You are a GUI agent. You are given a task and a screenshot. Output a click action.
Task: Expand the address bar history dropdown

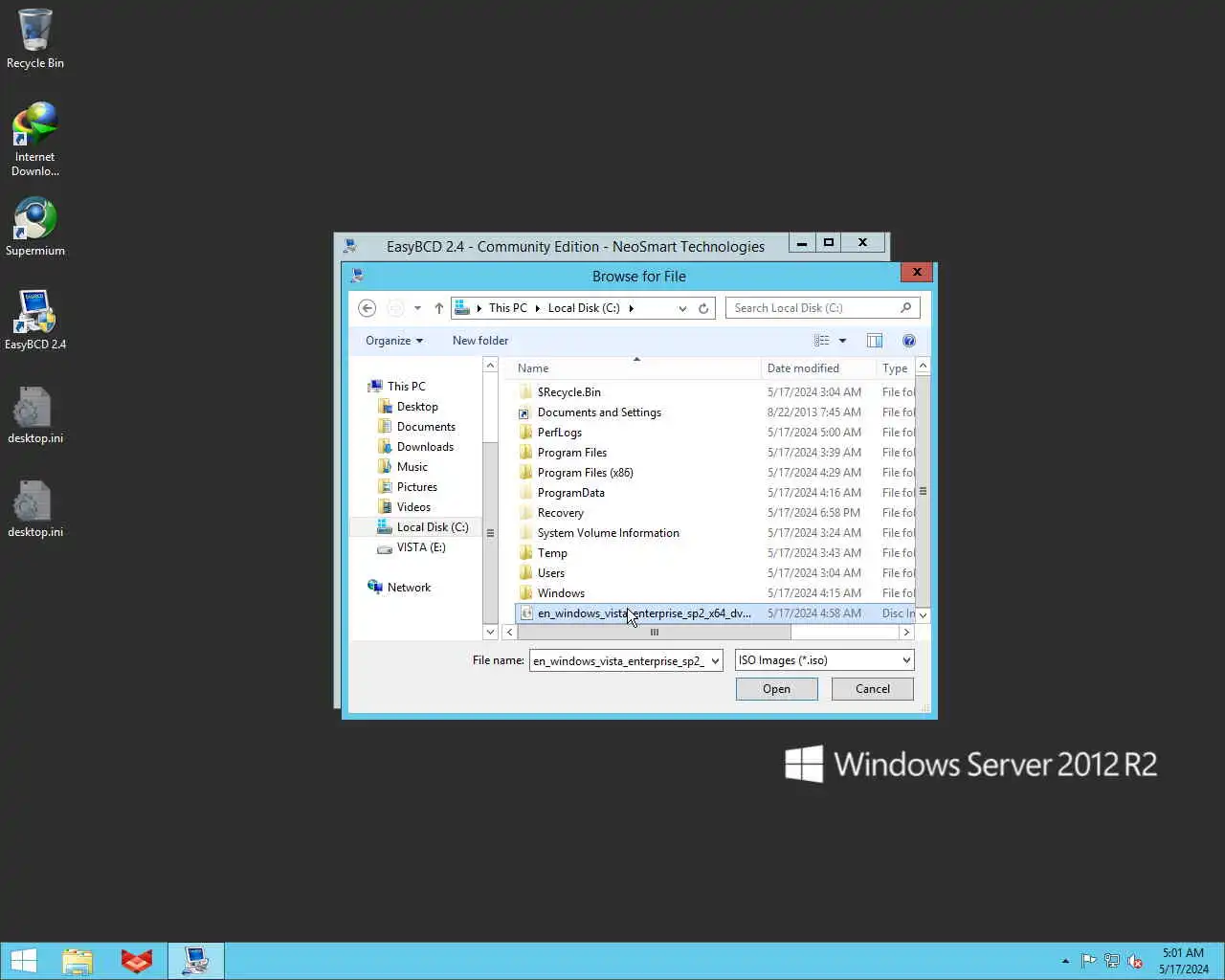pyautogui.click(x=682, y=308)
